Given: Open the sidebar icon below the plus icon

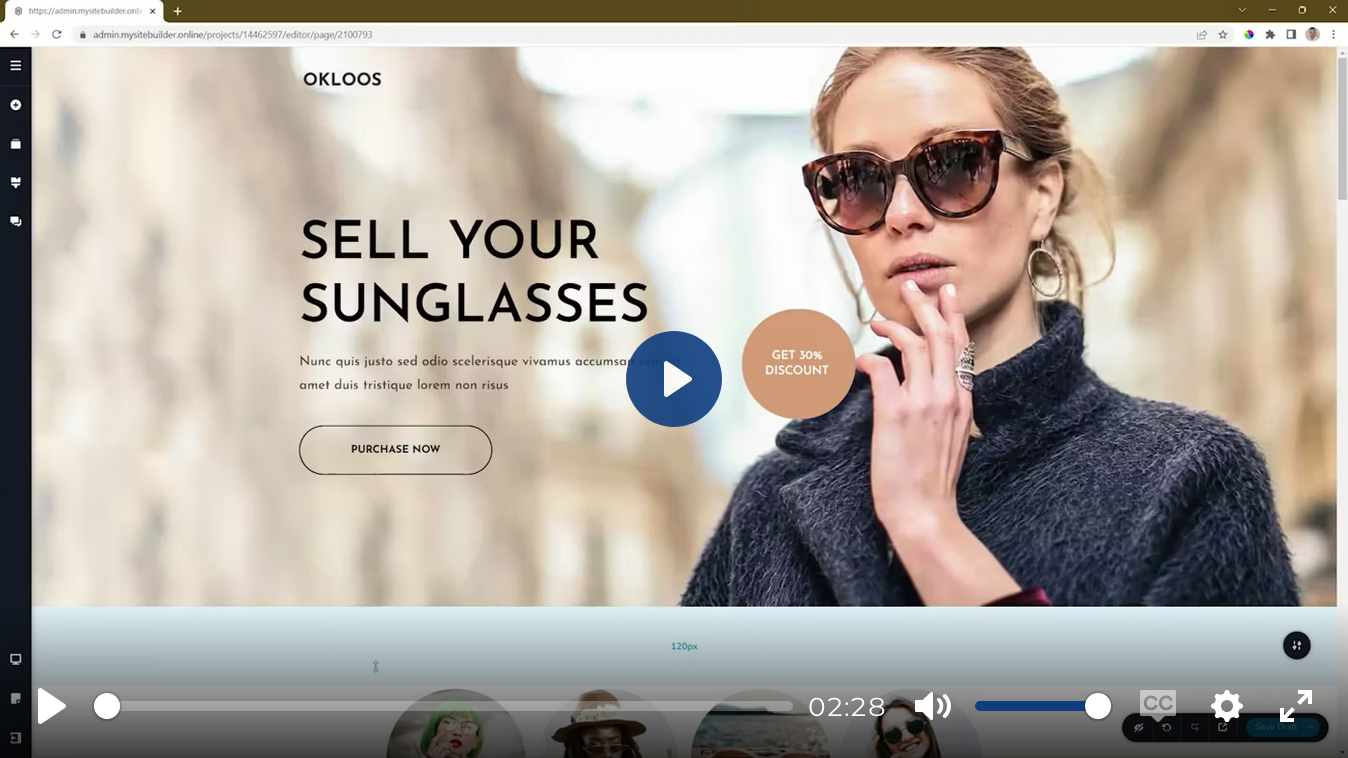Looking at the screenshot, I should click(x=15, y=144).
